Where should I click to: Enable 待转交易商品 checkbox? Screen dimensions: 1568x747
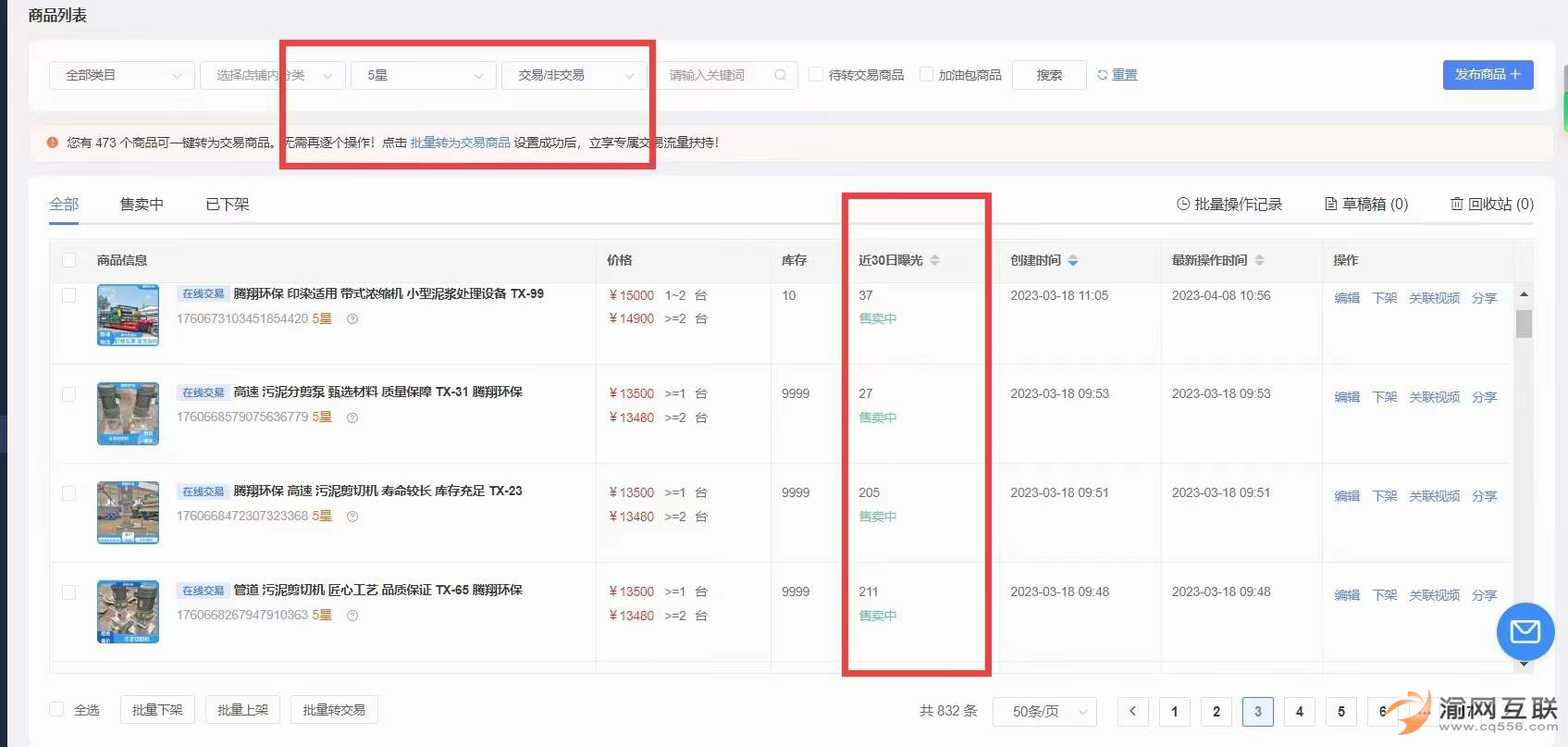[x=816, y=74]
